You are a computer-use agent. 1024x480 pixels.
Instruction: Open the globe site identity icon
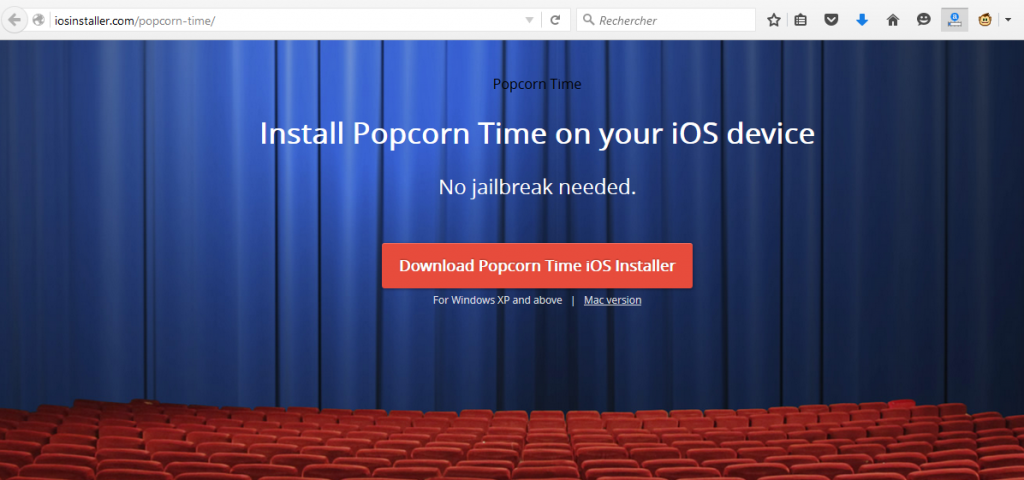click(39, 20)
